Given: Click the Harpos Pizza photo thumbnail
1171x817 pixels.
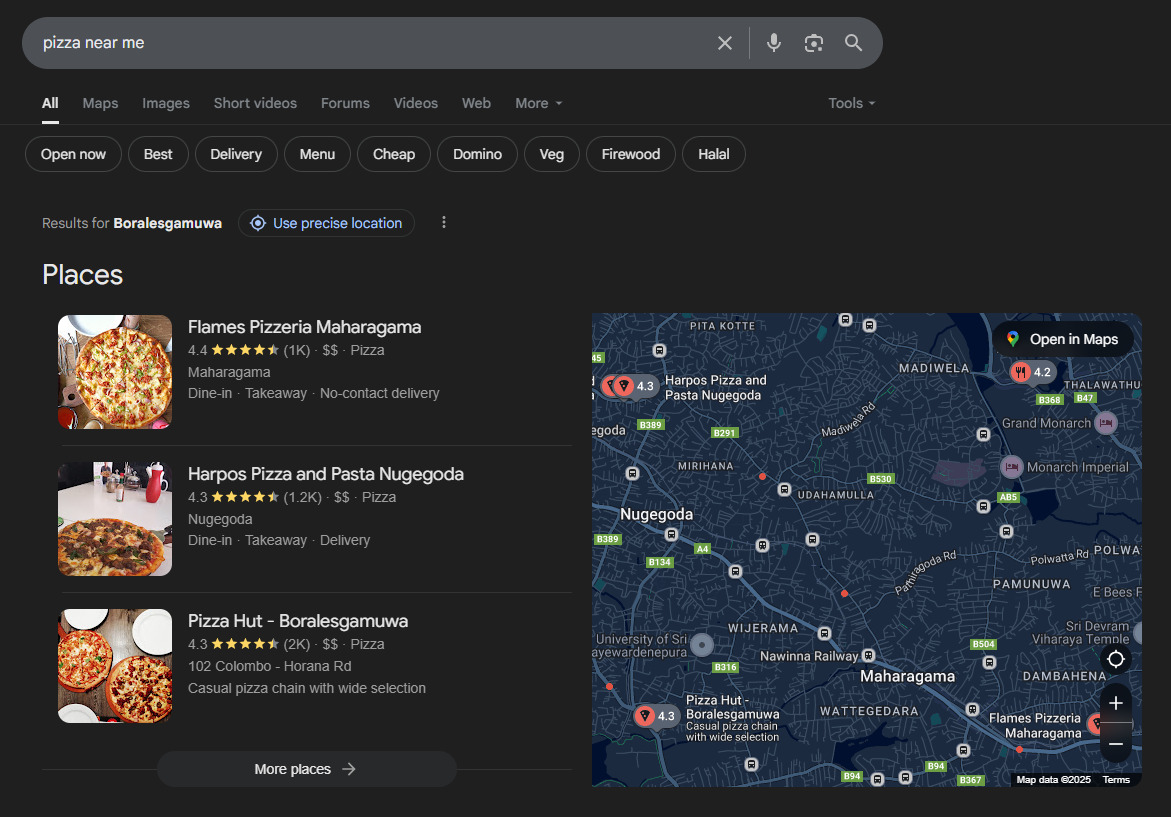Looking at the screenshot, I should point(115,519).
